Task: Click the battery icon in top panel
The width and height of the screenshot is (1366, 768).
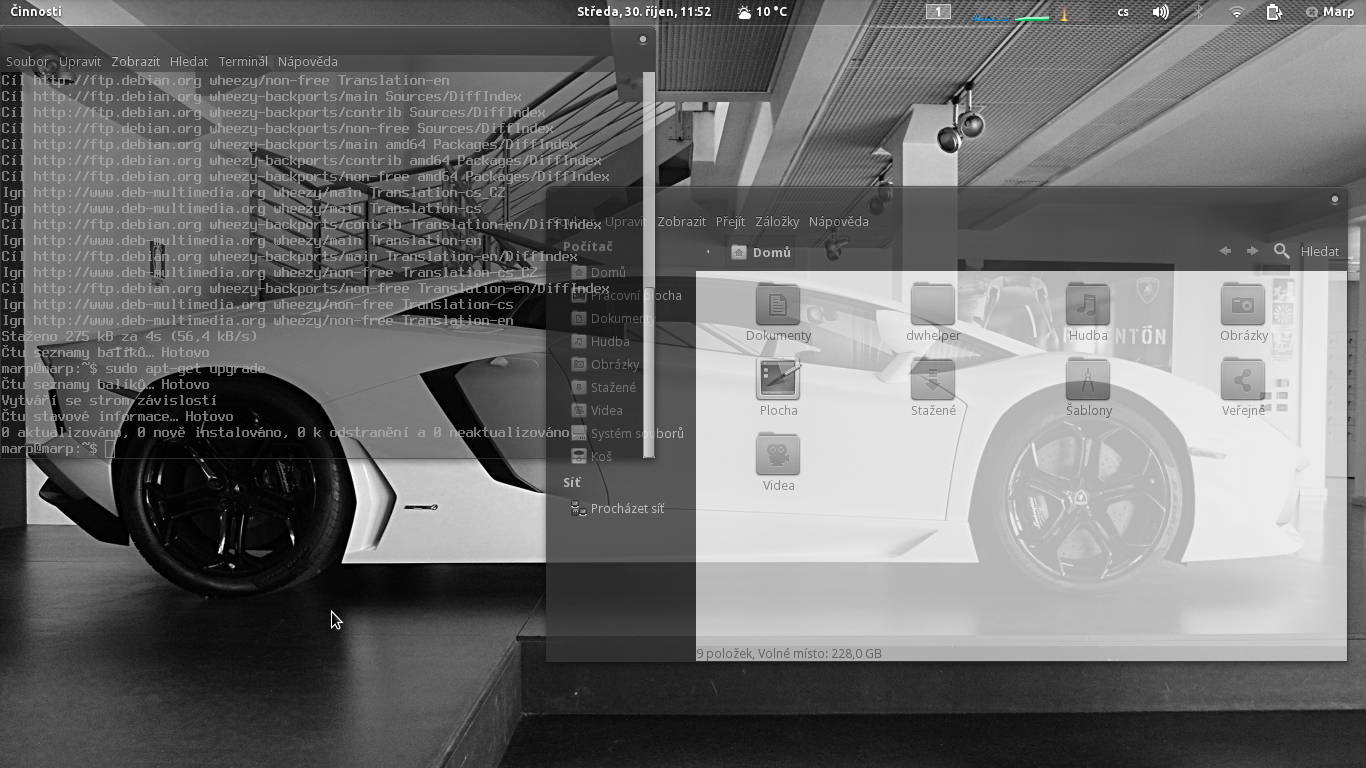Action: 1274,12
